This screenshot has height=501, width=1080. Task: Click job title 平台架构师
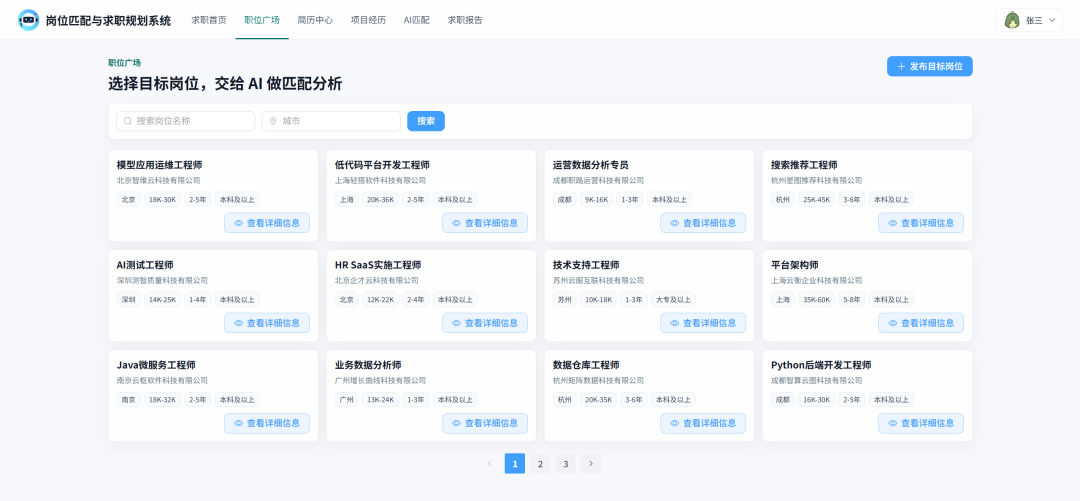click(x=794, y=265)
